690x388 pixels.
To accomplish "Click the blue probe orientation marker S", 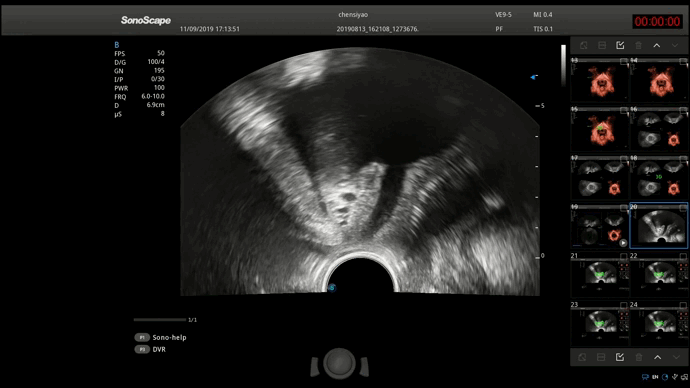I will point(332,288).
